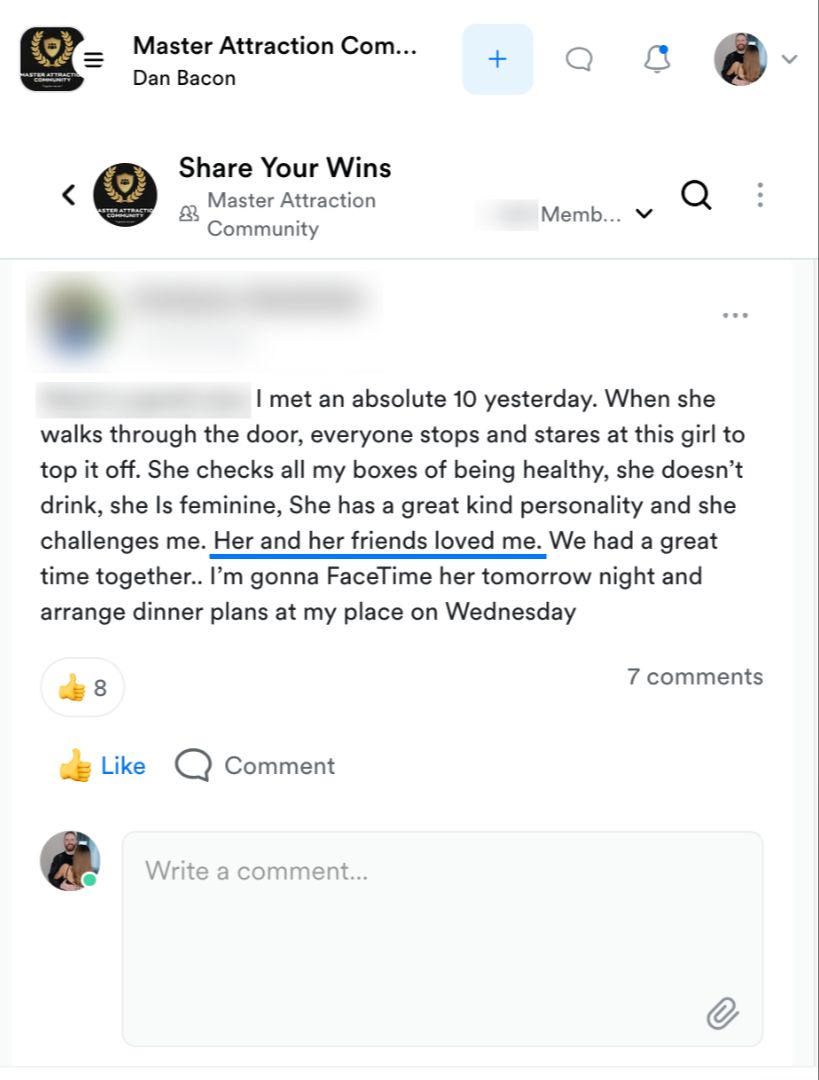819x1080 pixels.
Task: Expand the Members dropdown chevron
Action: point(645,214)
